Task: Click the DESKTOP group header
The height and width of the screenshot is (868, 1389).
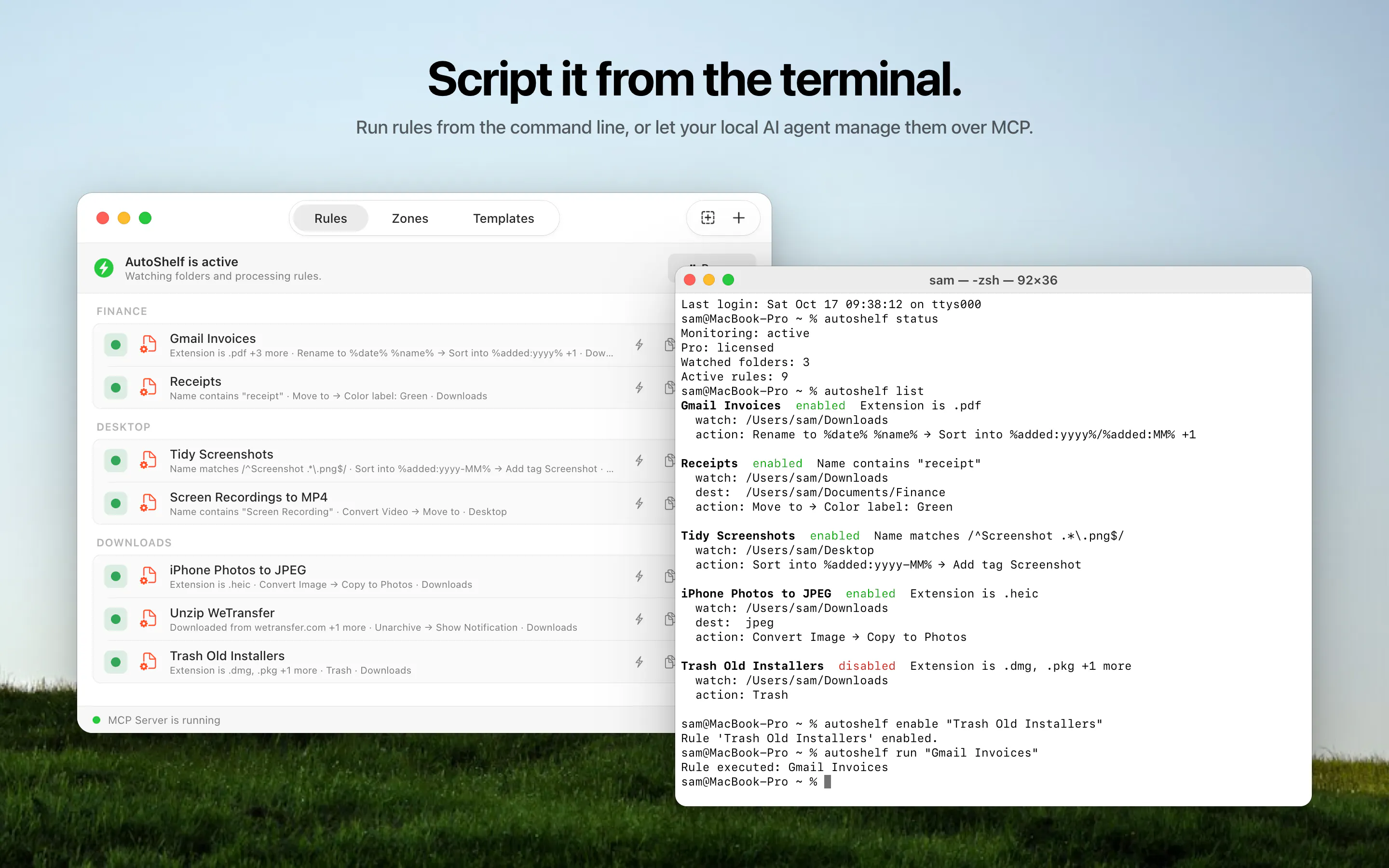Action: click(123, 427)
